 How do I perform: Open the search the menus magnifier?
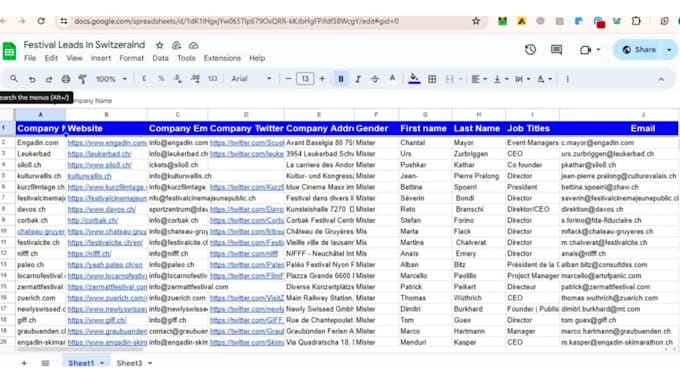(14, 79)
